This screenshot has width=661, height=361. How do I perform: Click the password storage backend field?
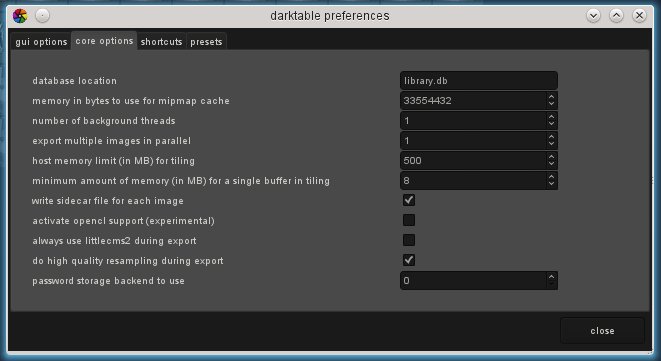[x=473, y=280]
